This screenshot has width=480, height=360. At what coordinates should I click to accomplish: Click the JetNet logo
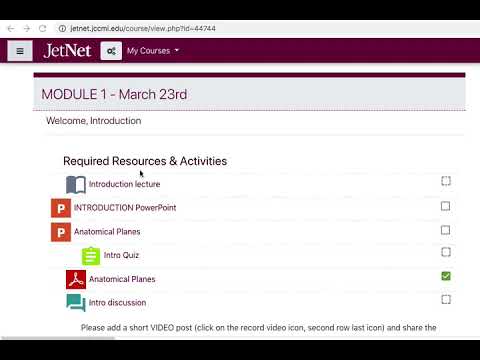tap(67, 51)
